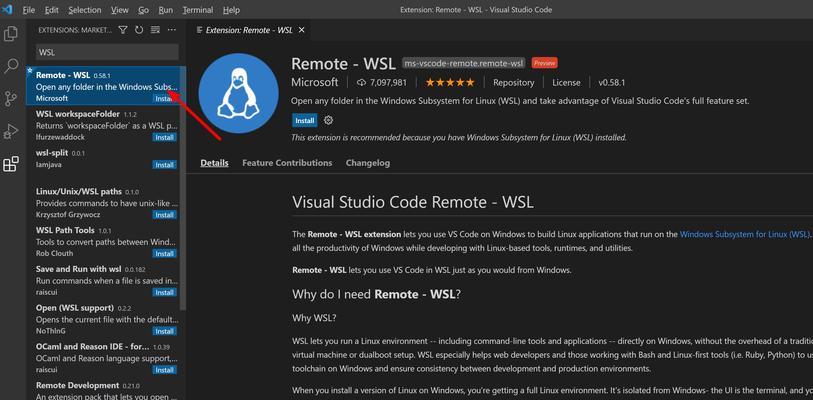
Task: Open the Run menu
Action: (166, 10)
